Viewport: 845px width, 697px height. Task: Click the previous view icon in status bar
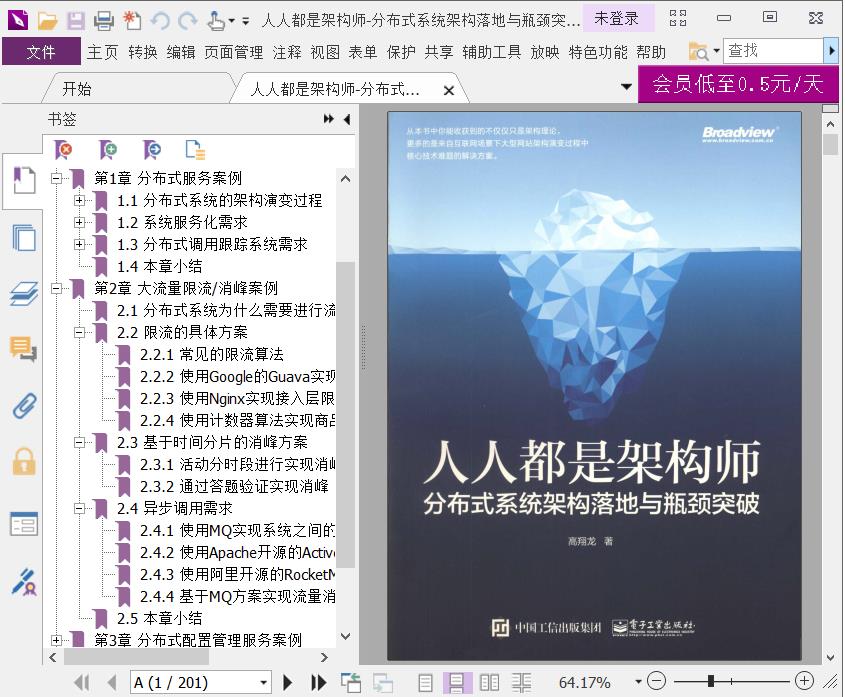click(351, 682)
